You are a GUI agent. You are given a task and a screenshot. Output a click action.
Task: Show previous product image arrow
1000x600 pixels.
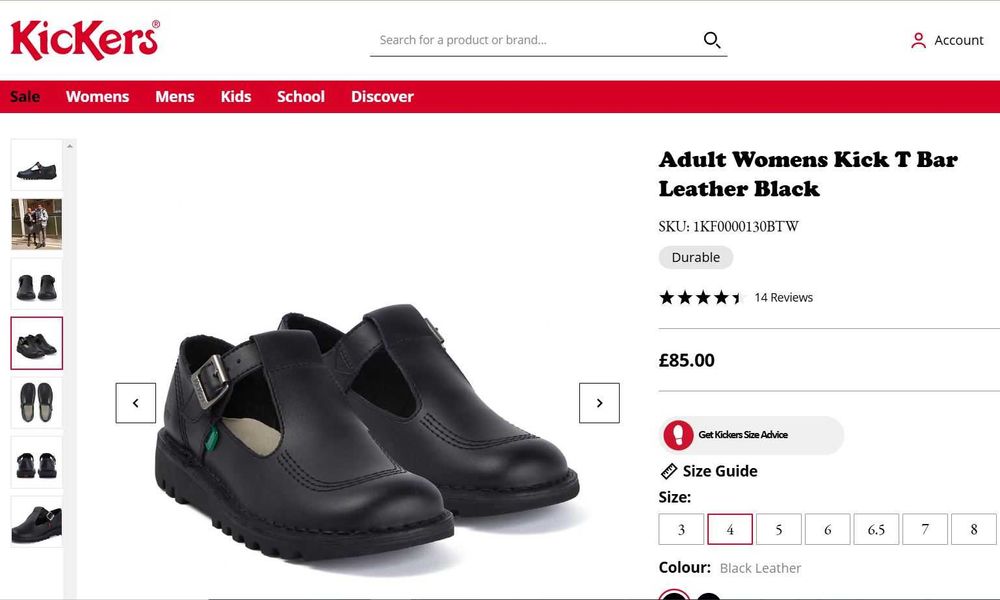tap(136, 403)
